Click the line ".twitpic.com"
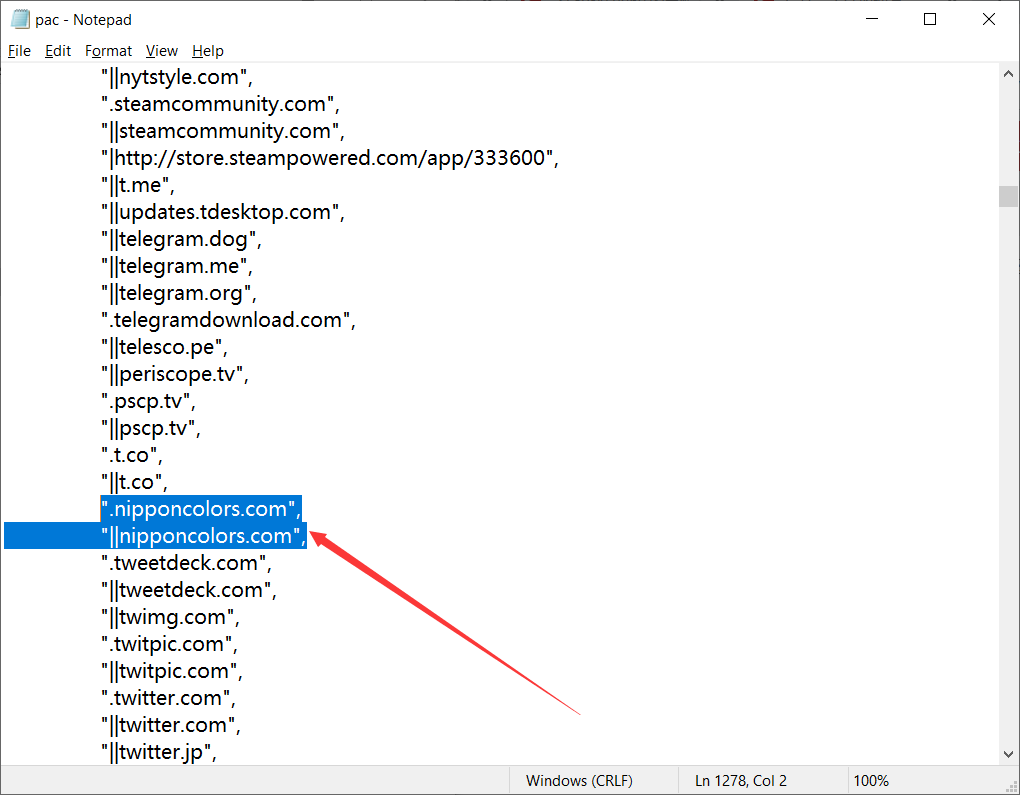 [x=169, y=644]
